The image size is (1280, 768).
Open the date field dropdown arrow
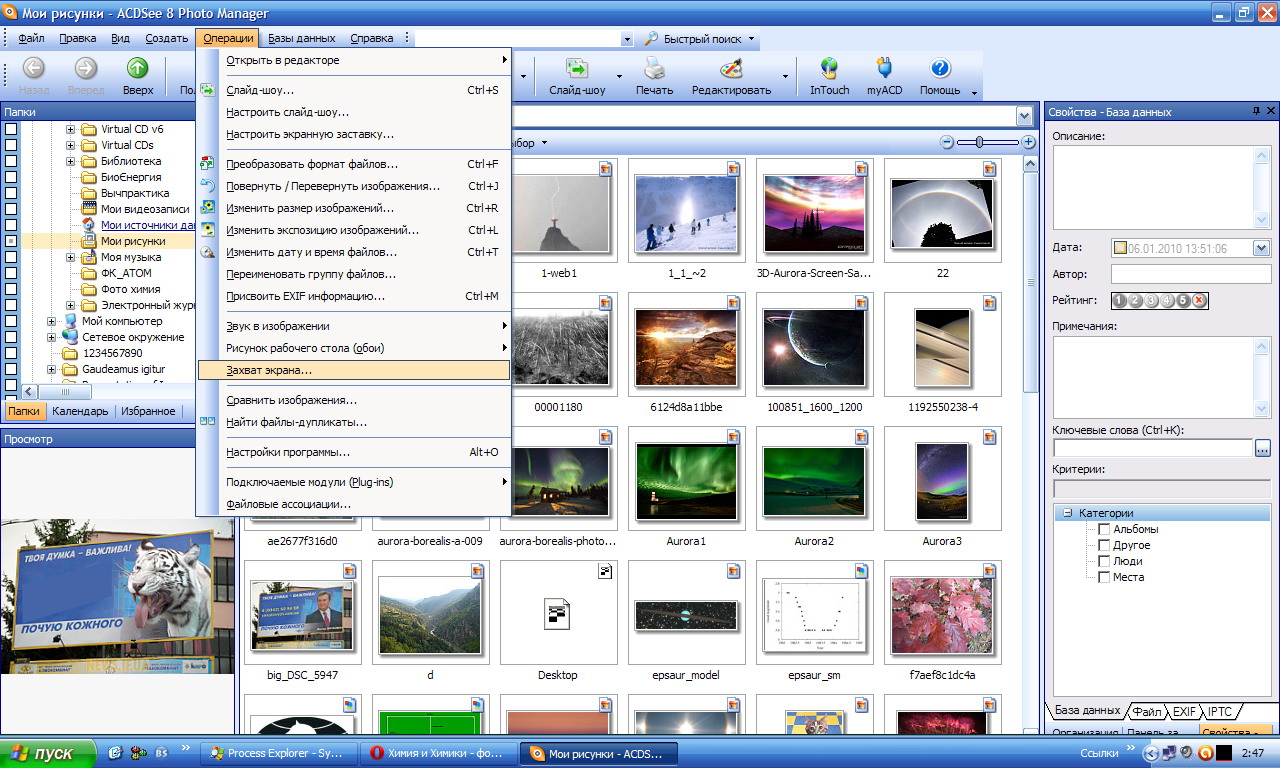(x=1260, y=248)
